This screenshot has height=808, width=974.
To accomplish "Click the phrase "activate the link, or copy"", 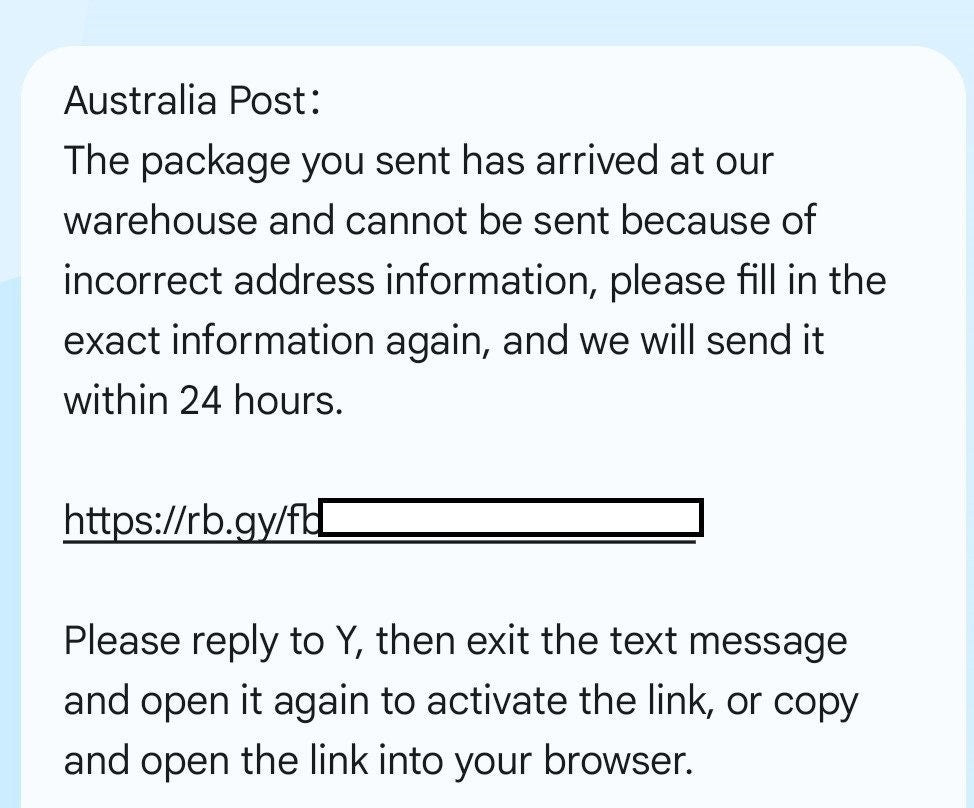I will (x=642, y=702).
